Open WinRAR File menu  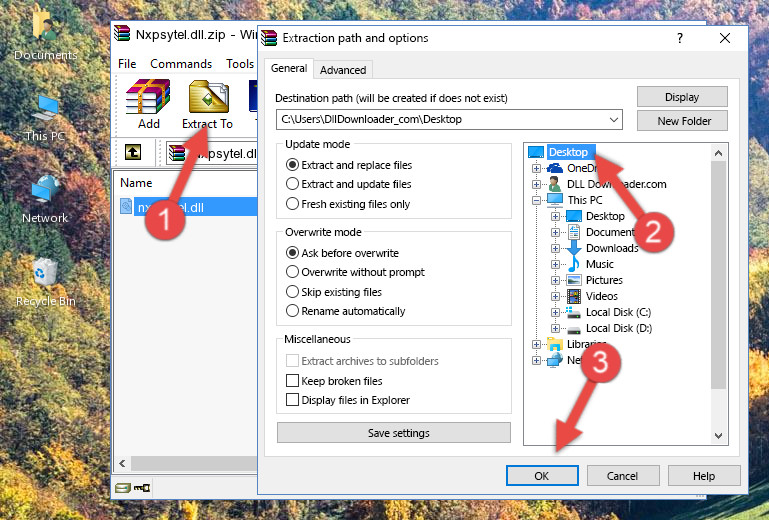point(127,64)
